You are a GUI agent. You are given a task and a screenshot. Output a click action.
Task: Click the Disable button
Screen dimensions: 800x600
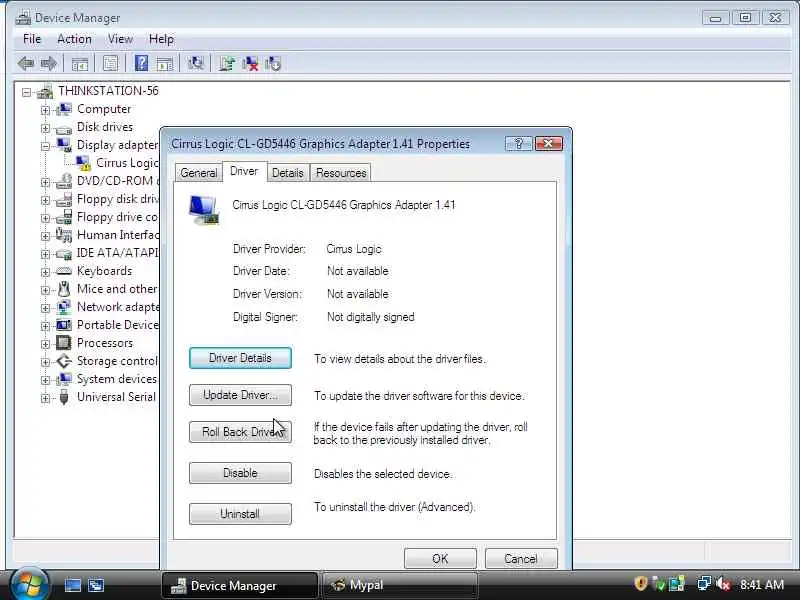click(240, 473)
